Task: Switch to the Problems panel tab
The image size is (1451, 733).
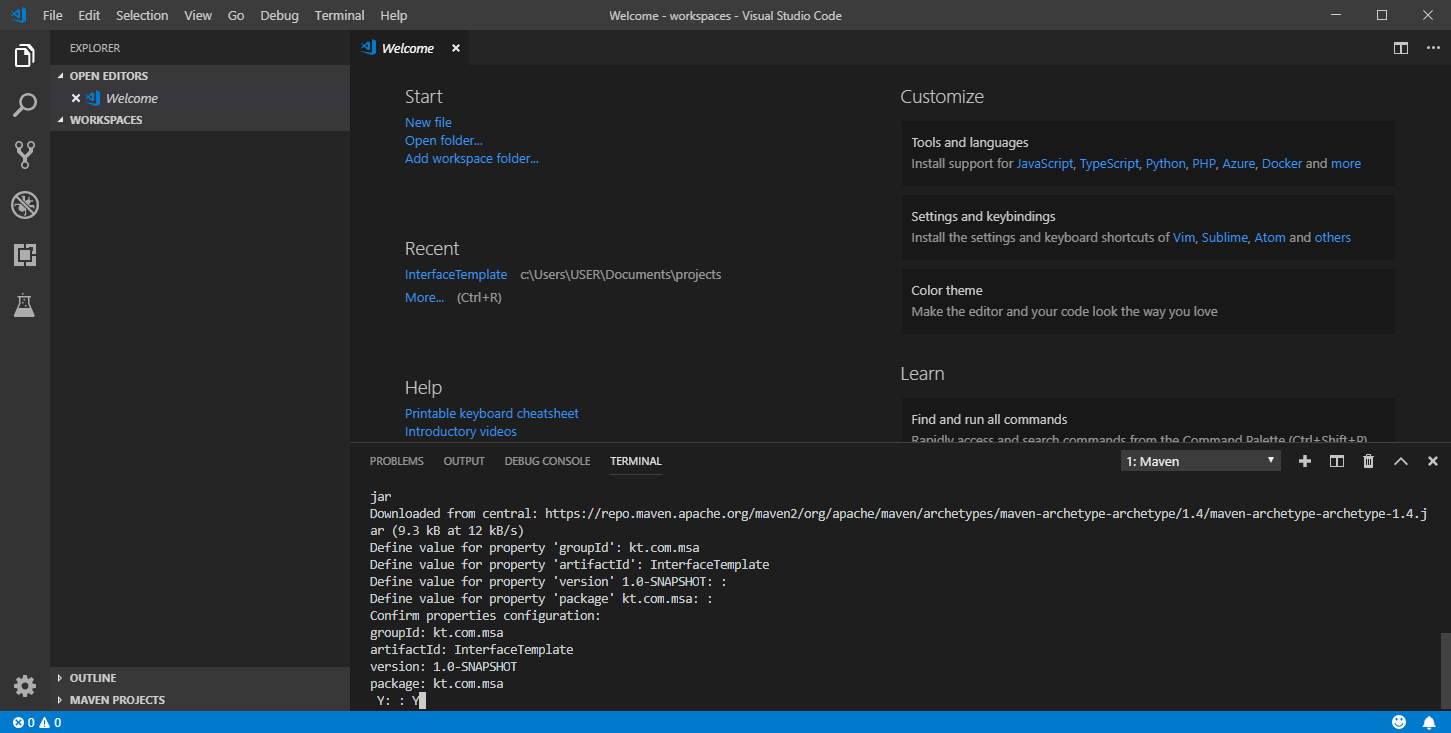Action: [397, 461]
